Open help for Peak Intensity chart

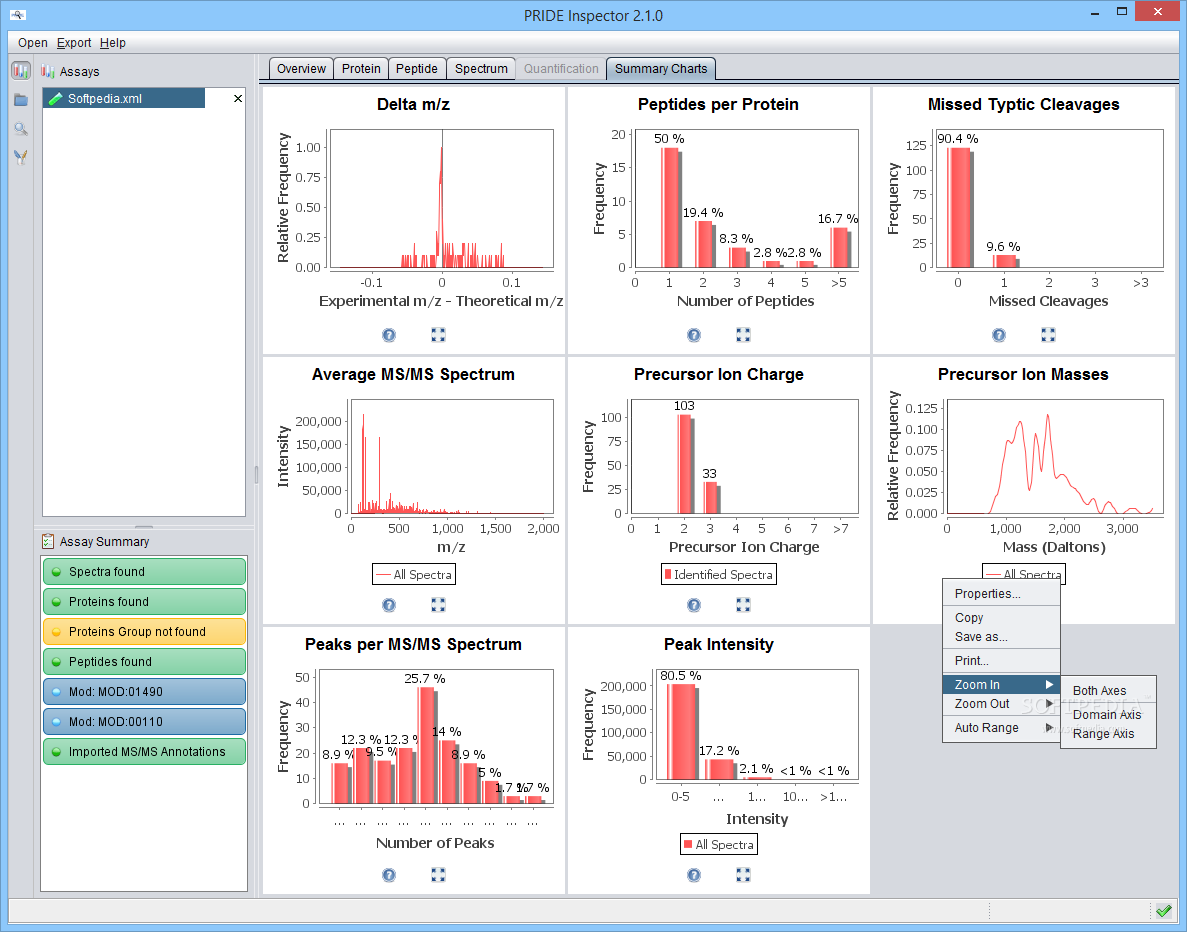coord(693,875)
